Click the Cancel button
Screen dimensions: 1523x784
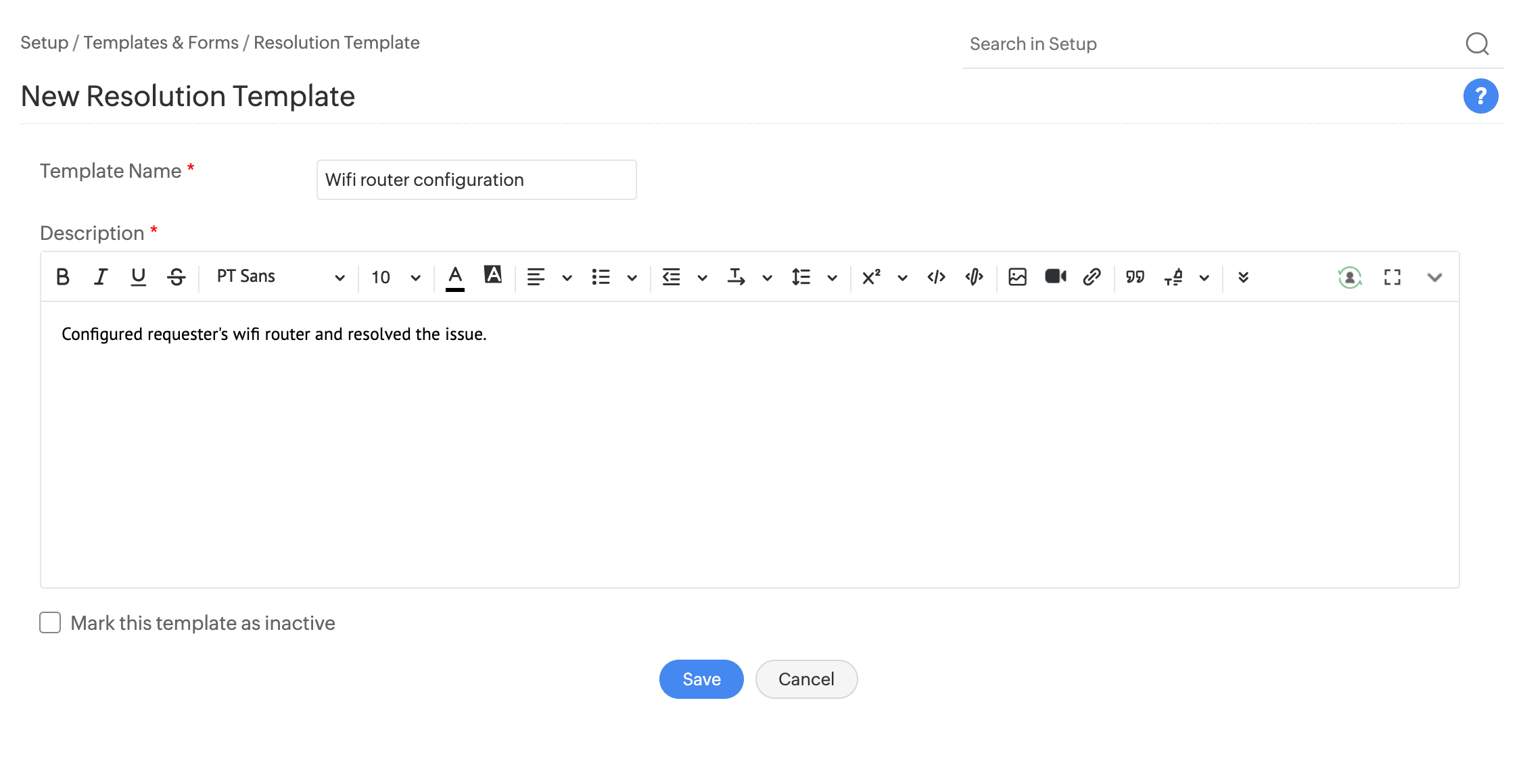point(806,679)
